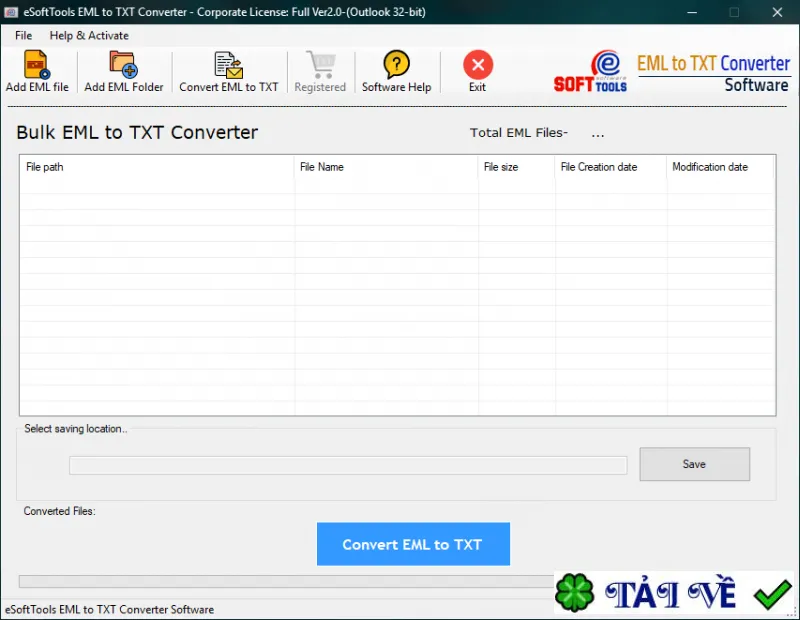This screenshot has height=620, width=800.
Task: Click the saving location path field
Action: pos(348,465)
